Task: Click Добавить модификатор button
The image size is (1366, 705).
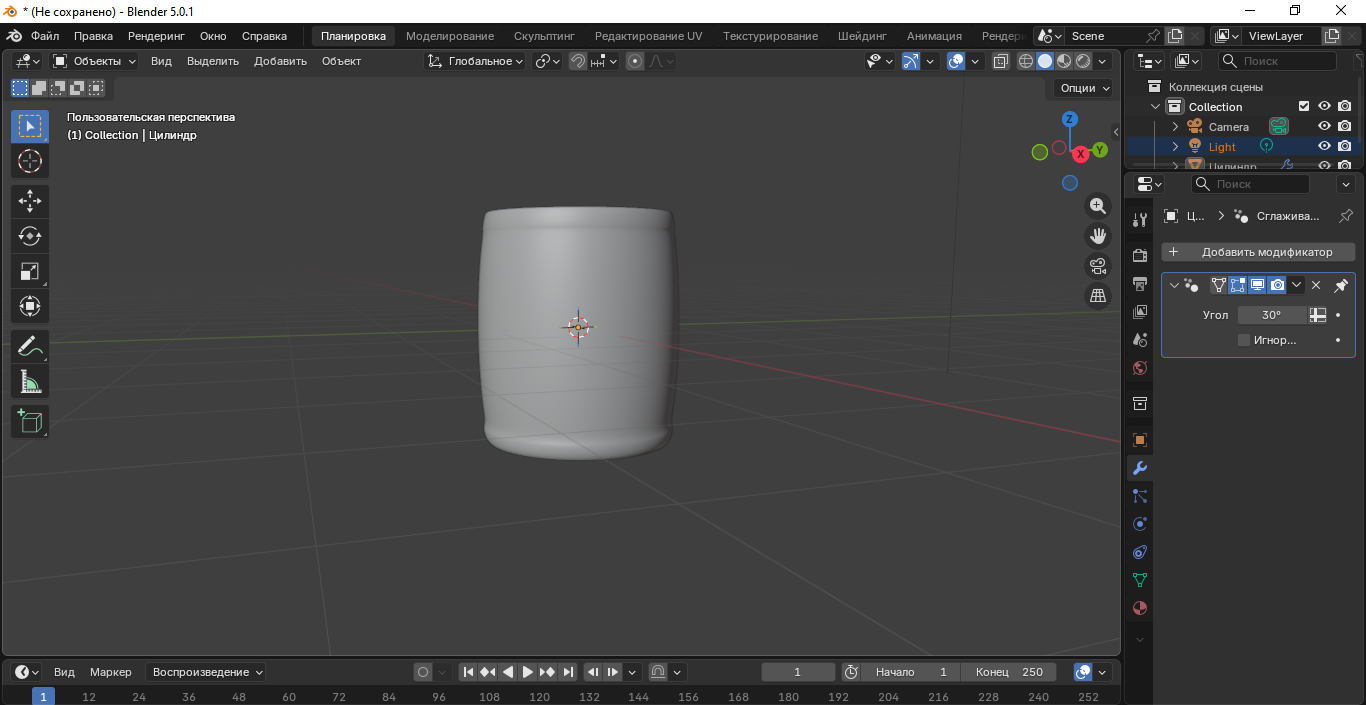Action: tap(1258, 252)
